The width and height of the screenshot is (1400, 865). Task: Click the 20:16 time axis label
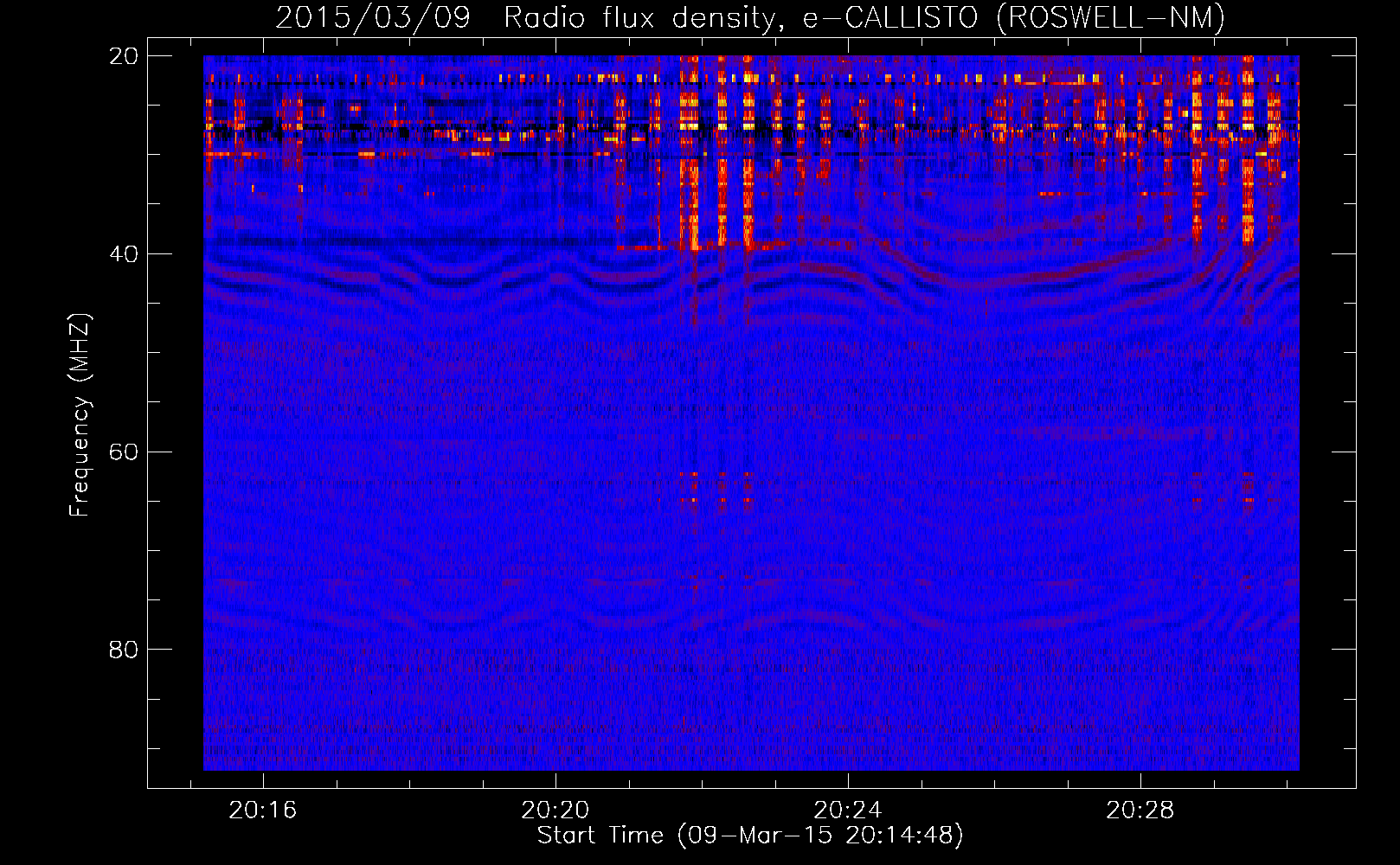(x=262, y=810)
